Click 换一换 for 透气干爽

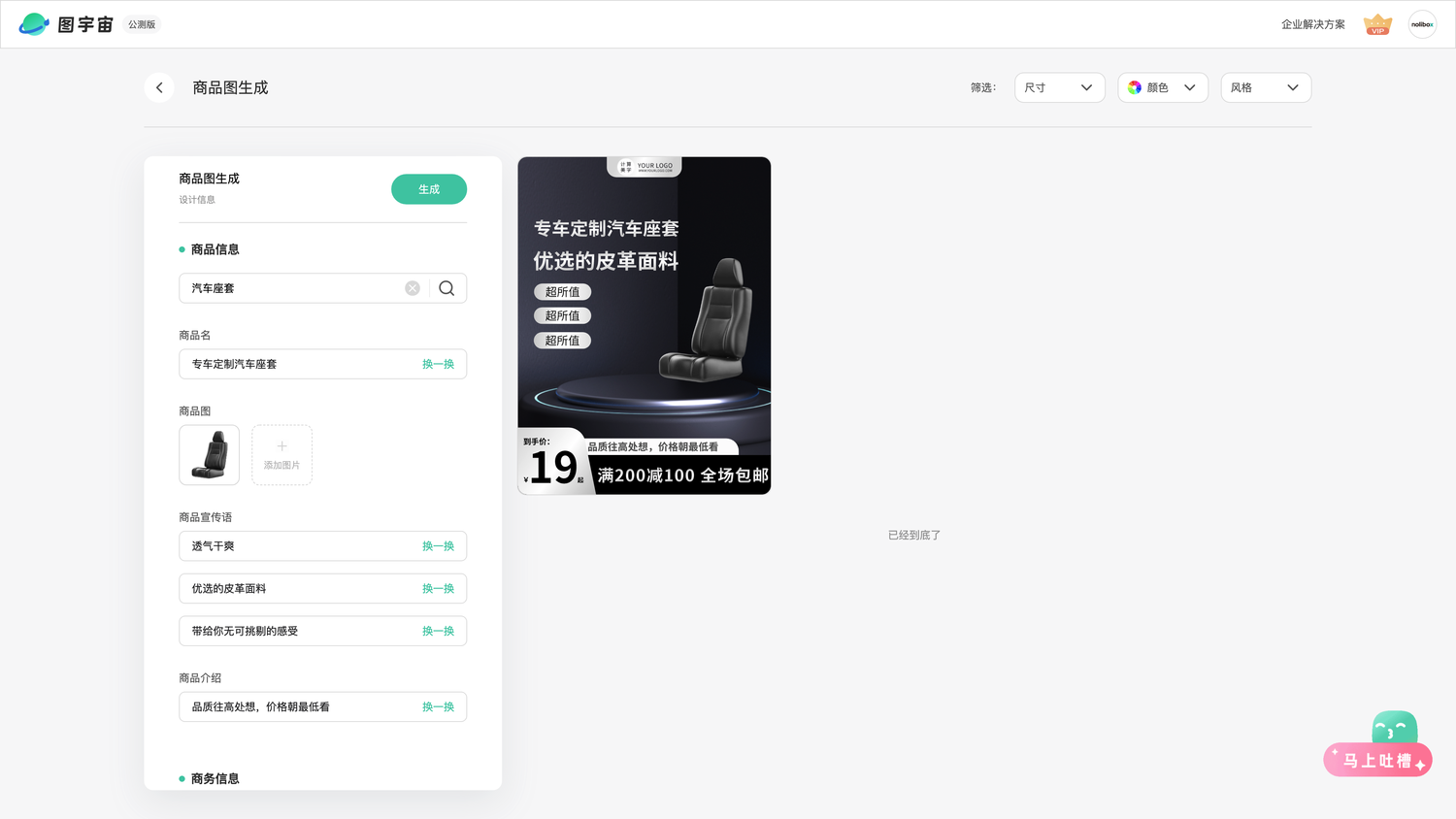point(438,546)
